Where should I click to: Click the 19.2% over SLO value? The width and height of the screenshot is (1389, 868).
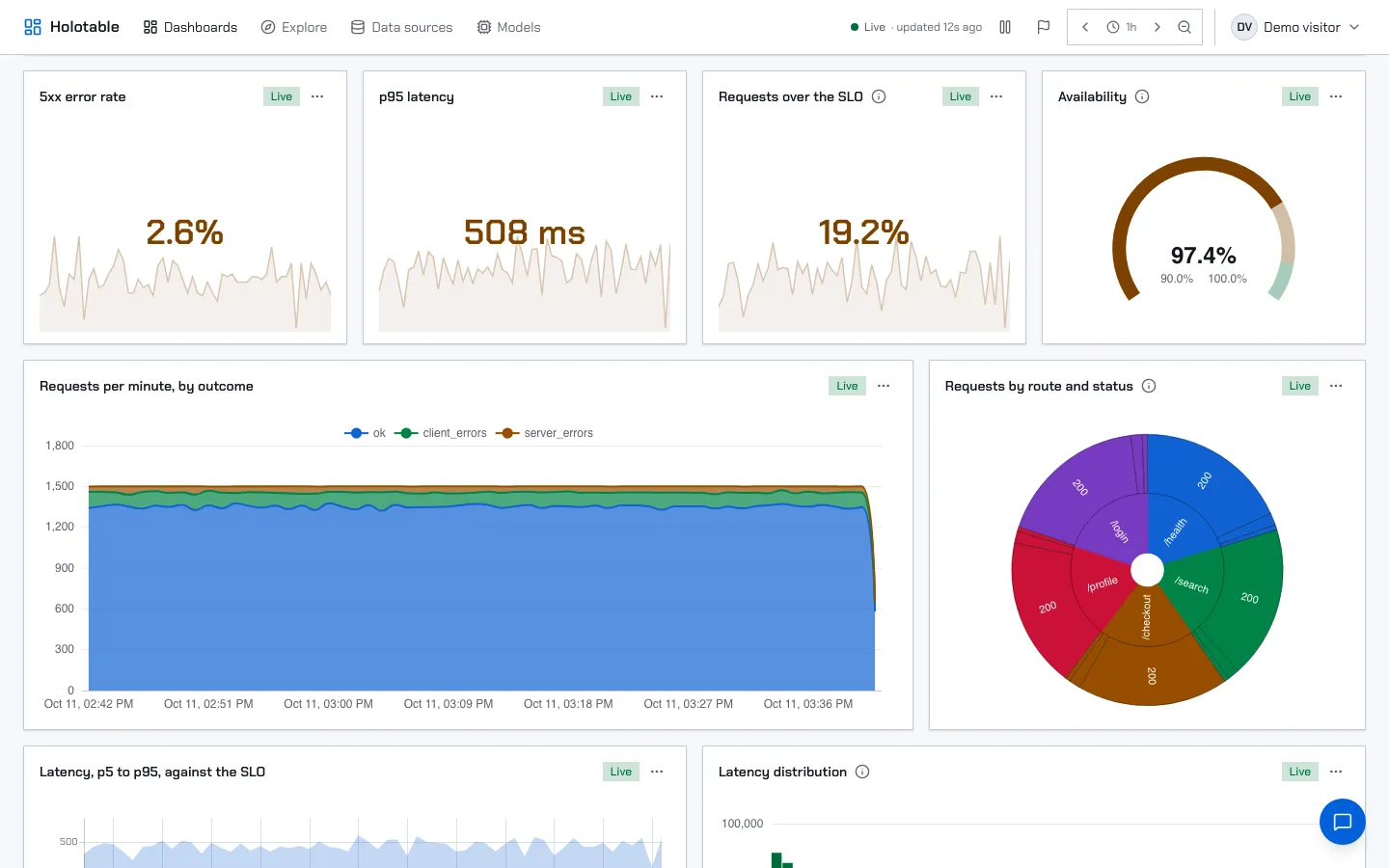[864, 231]
